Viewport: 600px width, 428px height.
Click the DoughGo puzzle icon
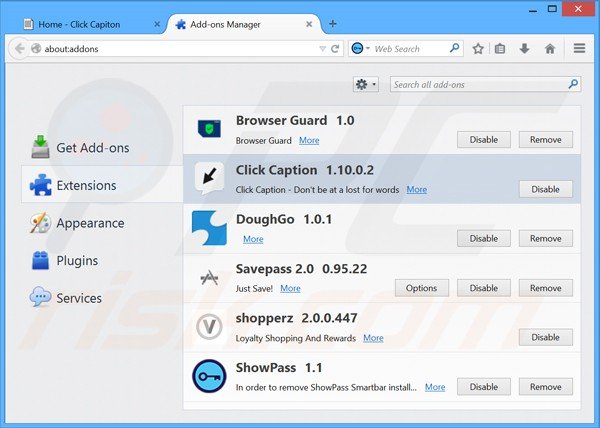tap(209, 228)
